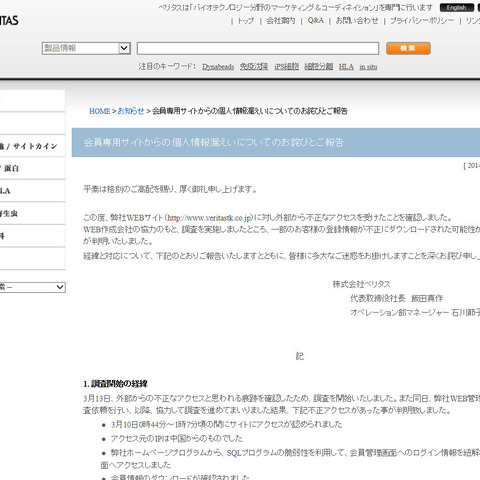Click the http://www.veritastk.co.jp URL text
The height and width of the screenshot is (480, 480).
point(209,218)
